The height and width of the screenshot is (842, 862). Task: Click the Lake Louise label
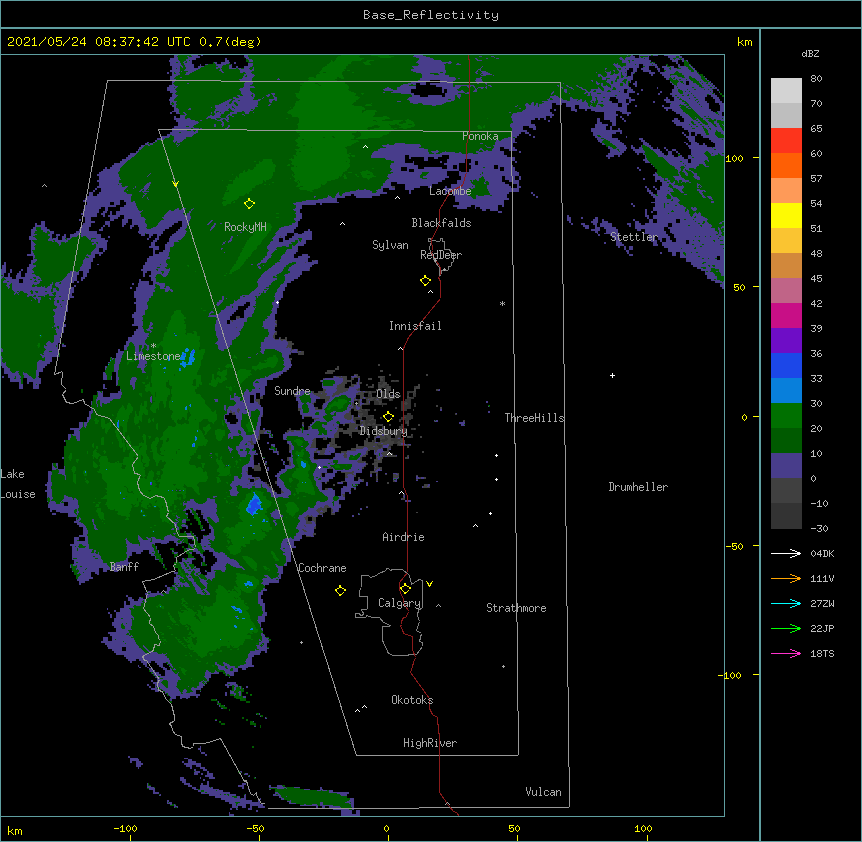pos(18,484)
